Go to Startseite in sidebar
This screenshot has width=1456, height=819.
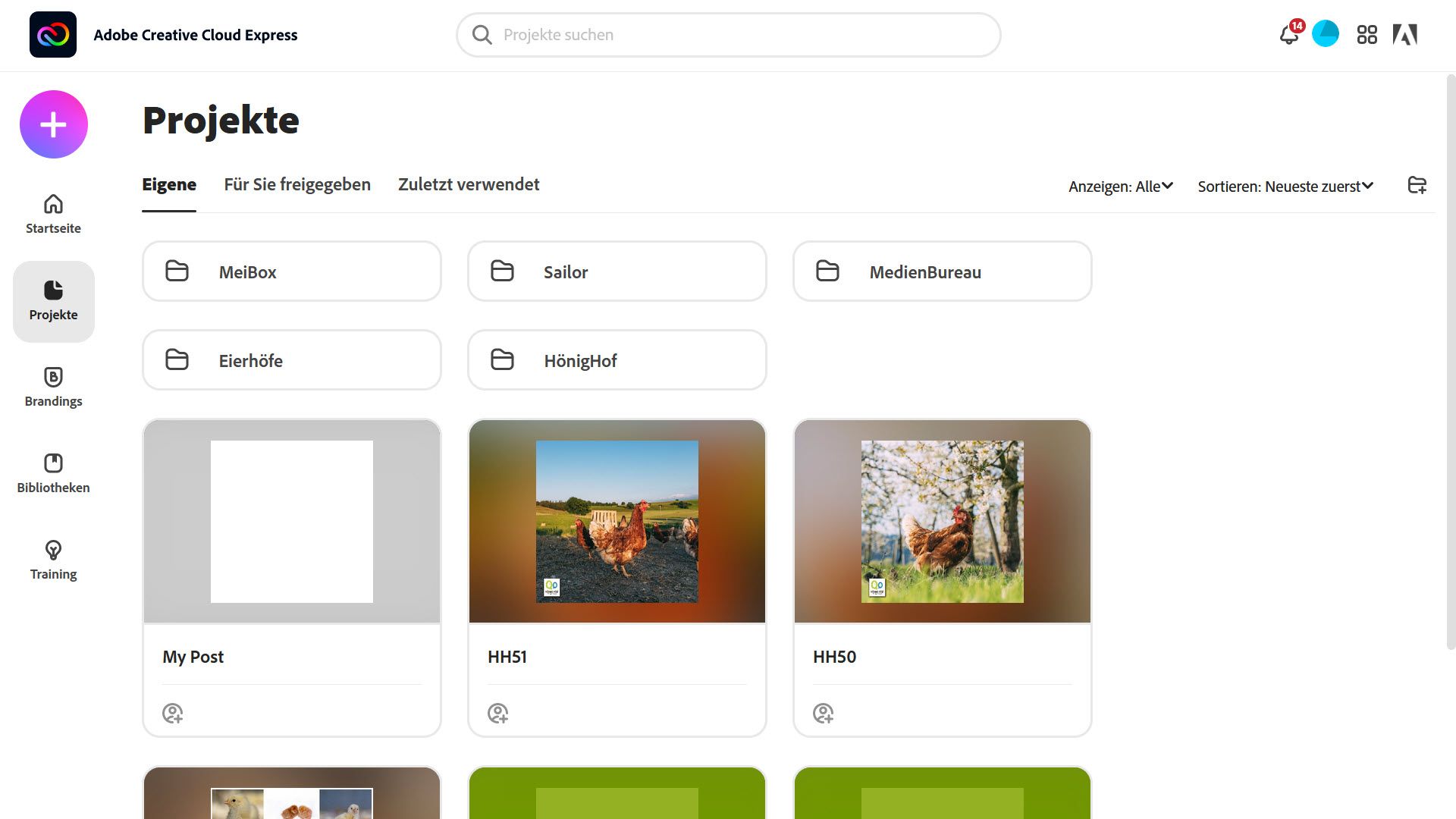(x=53, y=214)
